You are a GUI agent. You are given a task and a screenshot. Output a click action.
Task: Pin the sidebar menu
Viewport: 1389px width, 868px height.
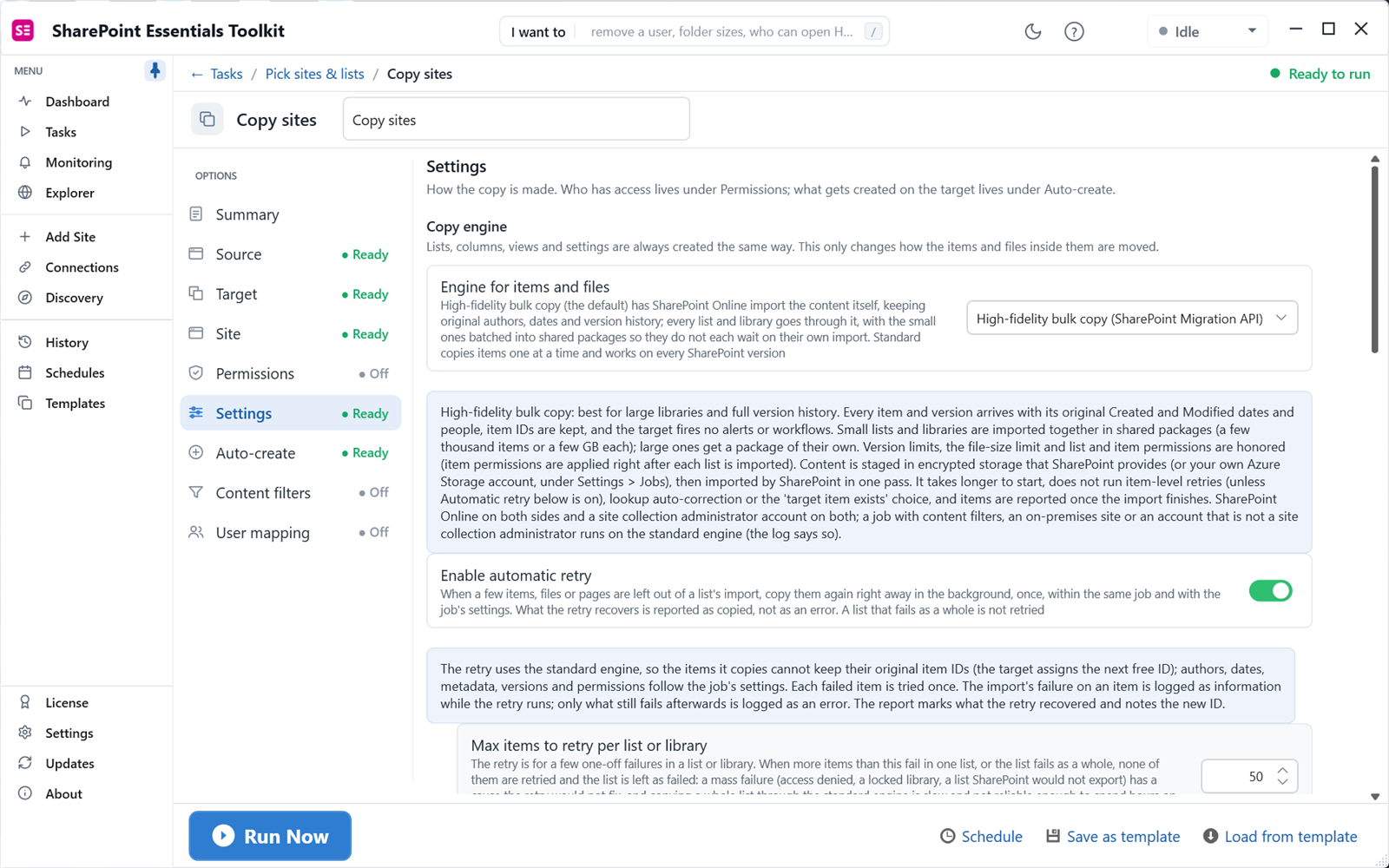tap(155, 70)
